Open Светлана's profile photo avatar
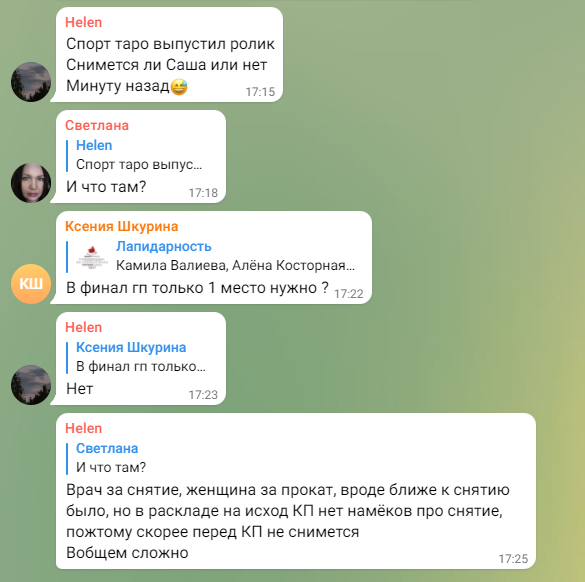585x582 pixels. click(x=31, y=183)
